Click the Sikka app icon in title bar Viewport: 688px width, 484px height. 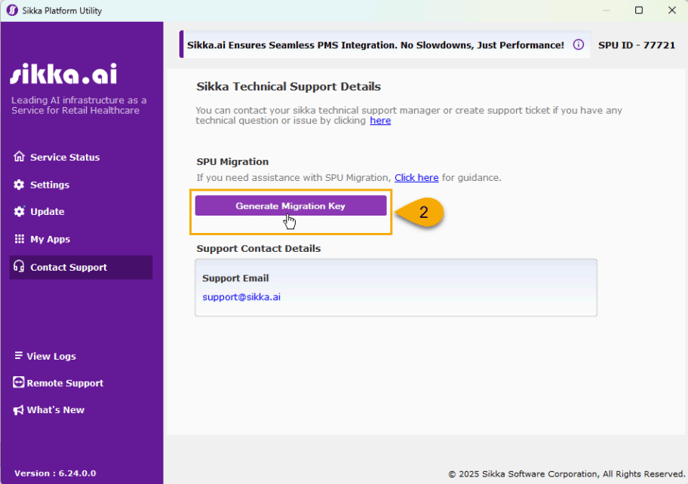11,10
